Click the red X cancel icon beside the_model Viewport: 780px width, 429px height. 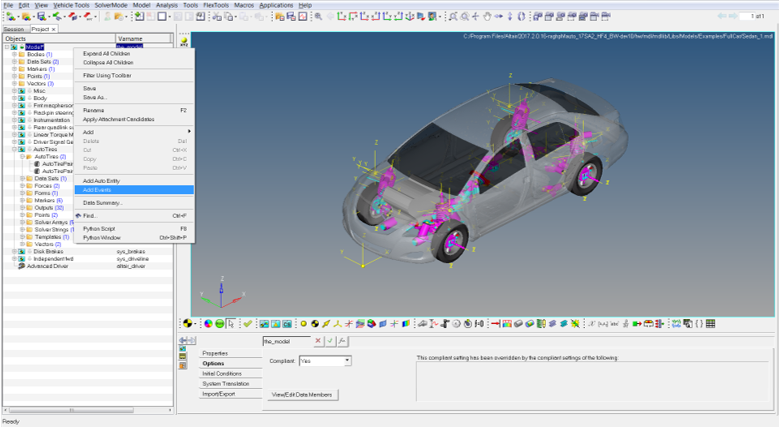[318, 341]
